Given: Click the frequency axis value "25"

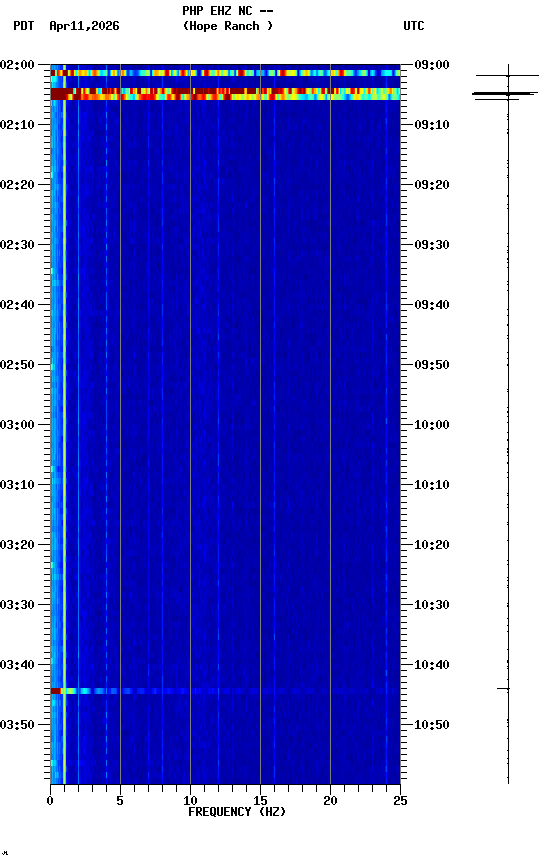Looking at the screenshot, I should (400, 801).
